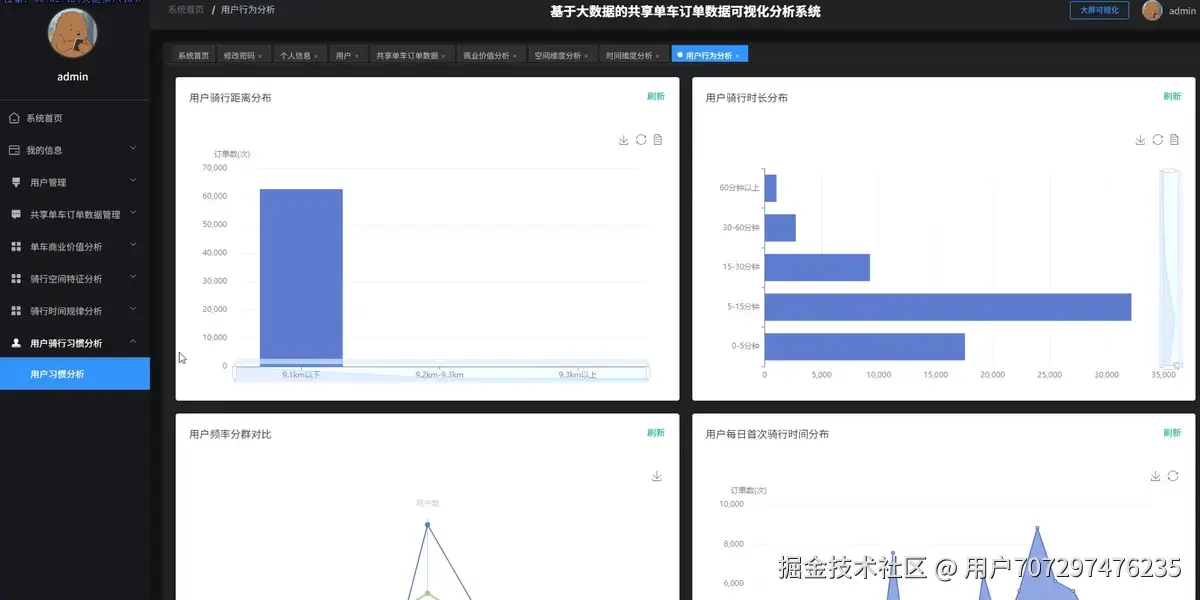Click 刷新 on the 用户频率分群对比 panel
The height and width of the screenshot is (600, 1200).
coord(656,433)
